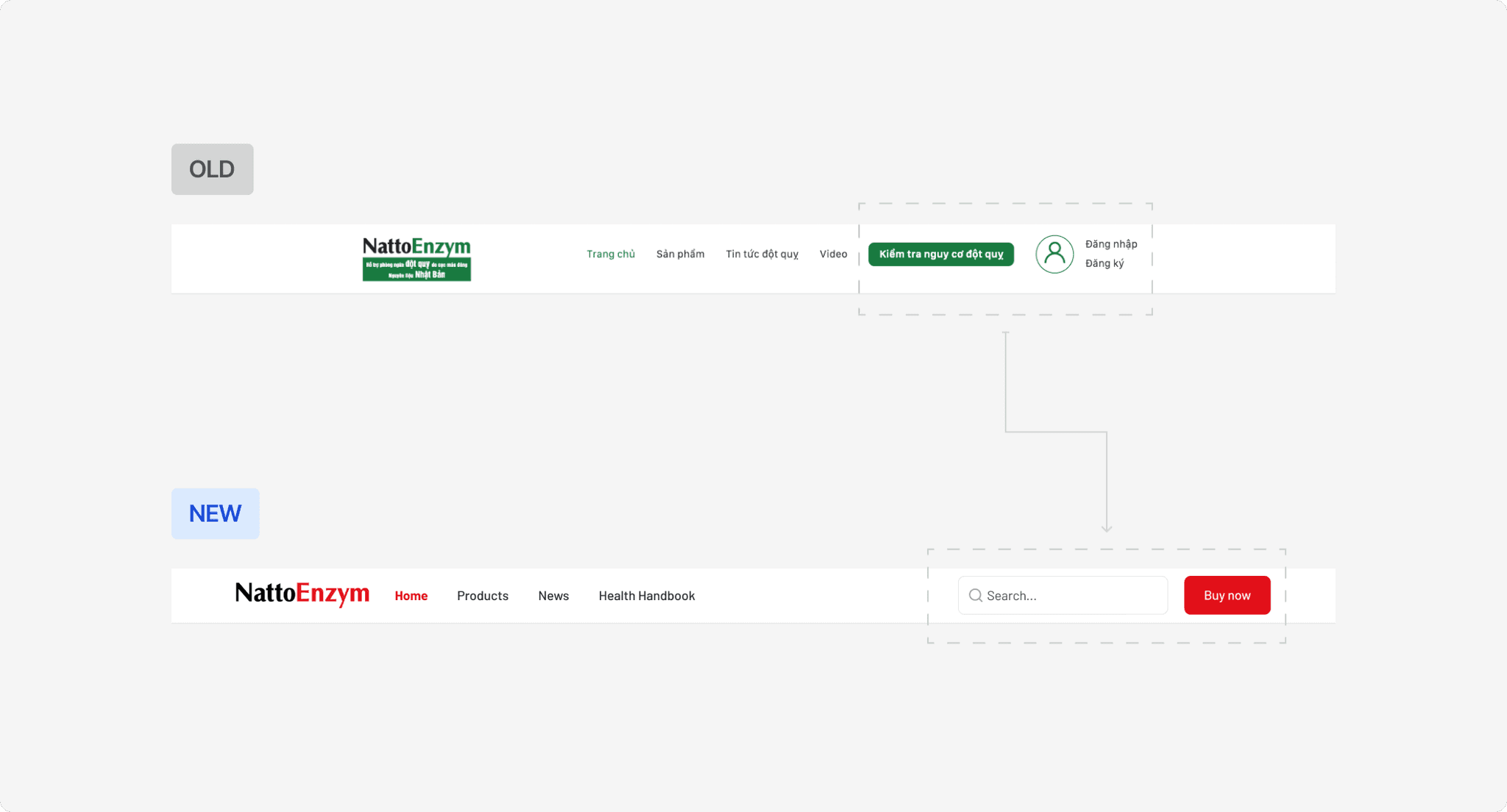Viewport: 1507px width, 812px height.
Task: Open the Products nav item
Action: pos(482,596)
